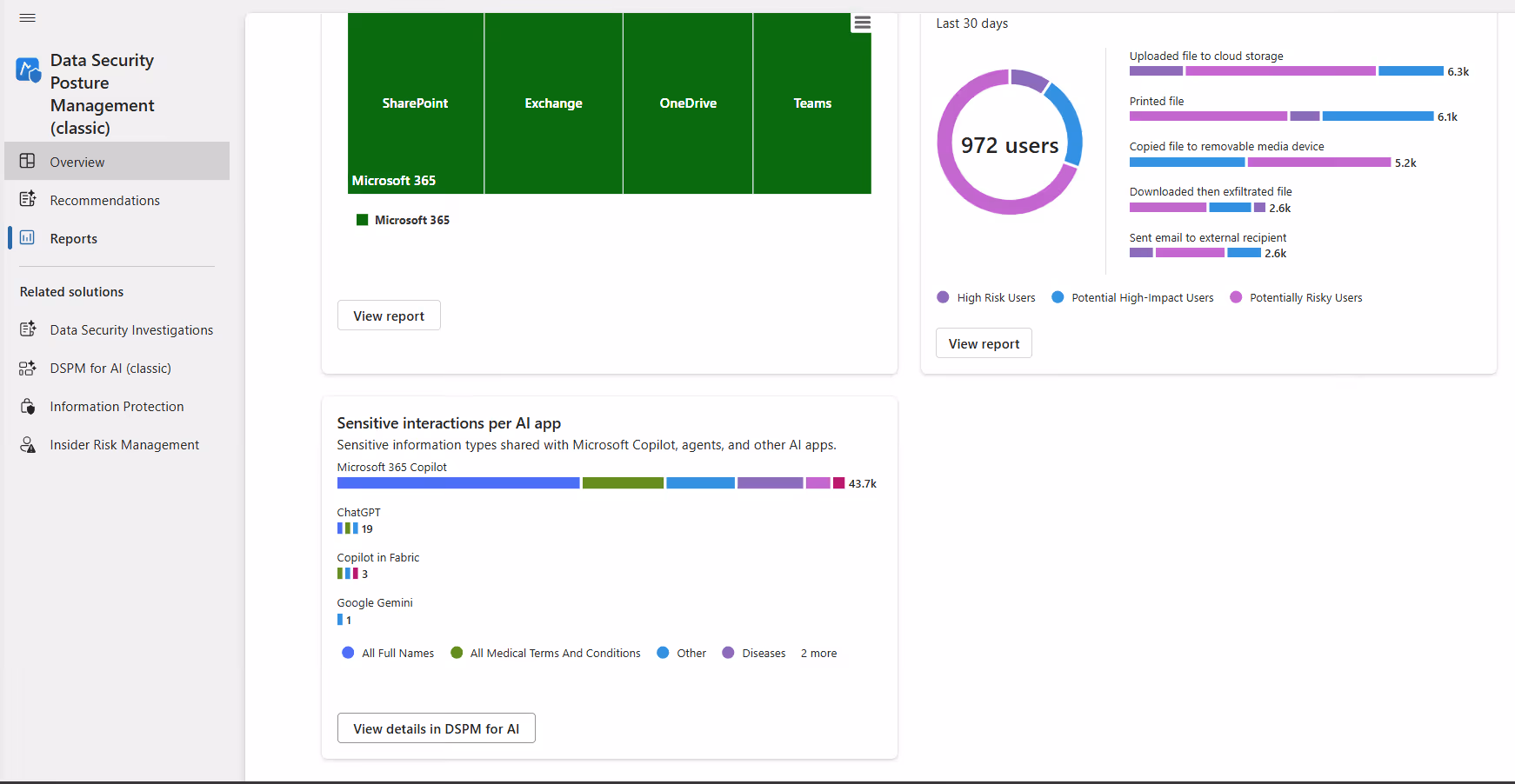This screenshot has height=784, width=1515.
Task: Select the Teams treemap tile
Action: coord(812,103)
